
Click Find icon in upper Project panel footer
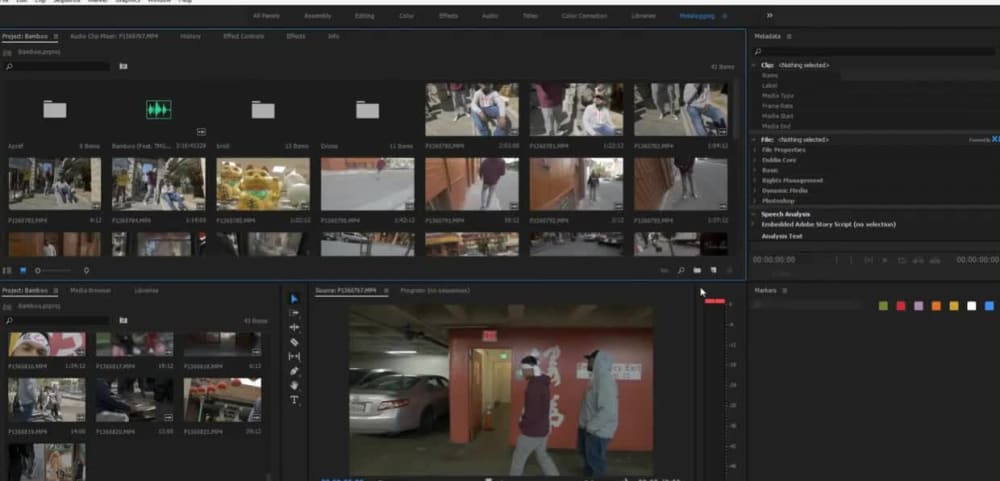click(x=681, y=270)
